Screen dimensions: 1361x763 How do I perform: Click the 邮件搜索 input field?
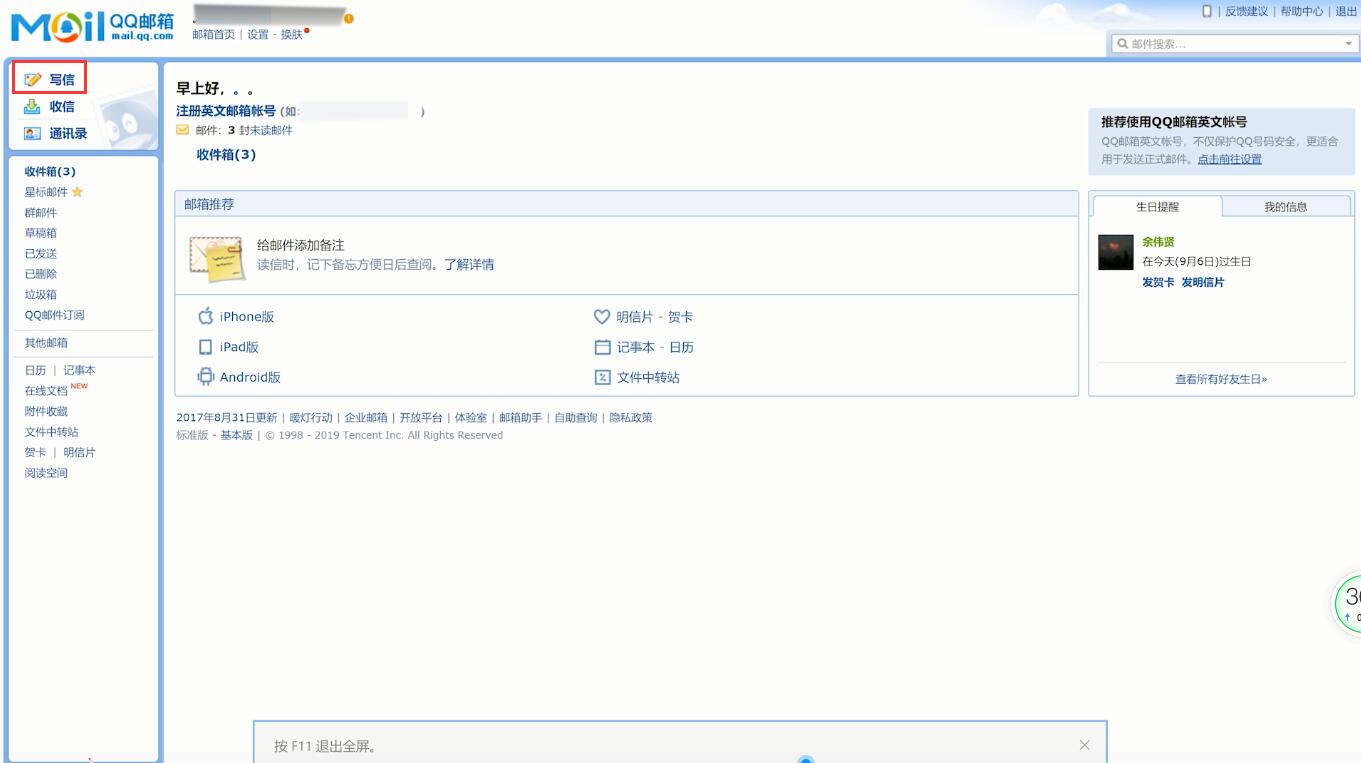coord(1235,44)
